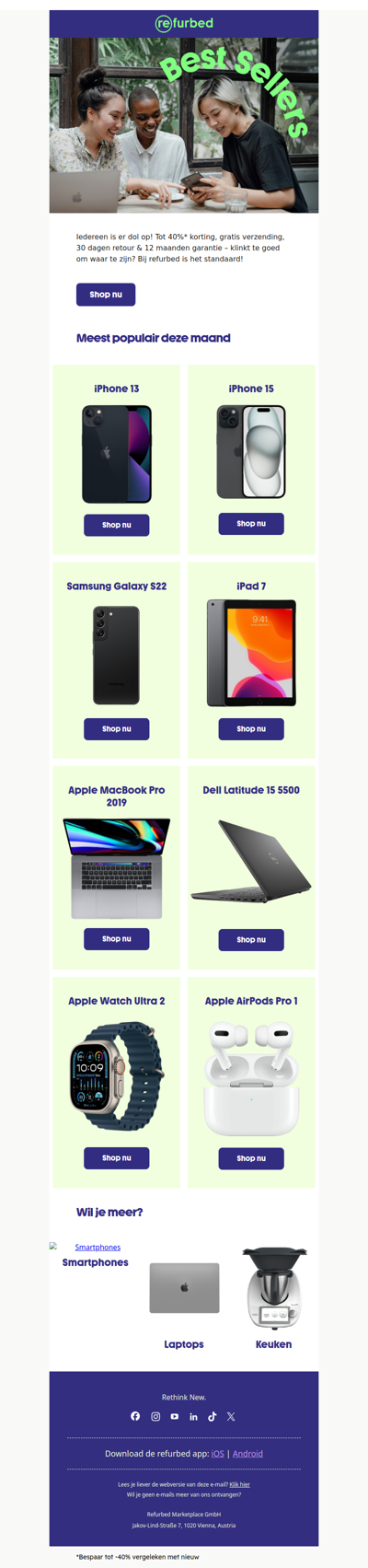This screenshot has height=1568, width=368.
Task: Select the Keuken kitchen appliance image
Action: 273,1289
